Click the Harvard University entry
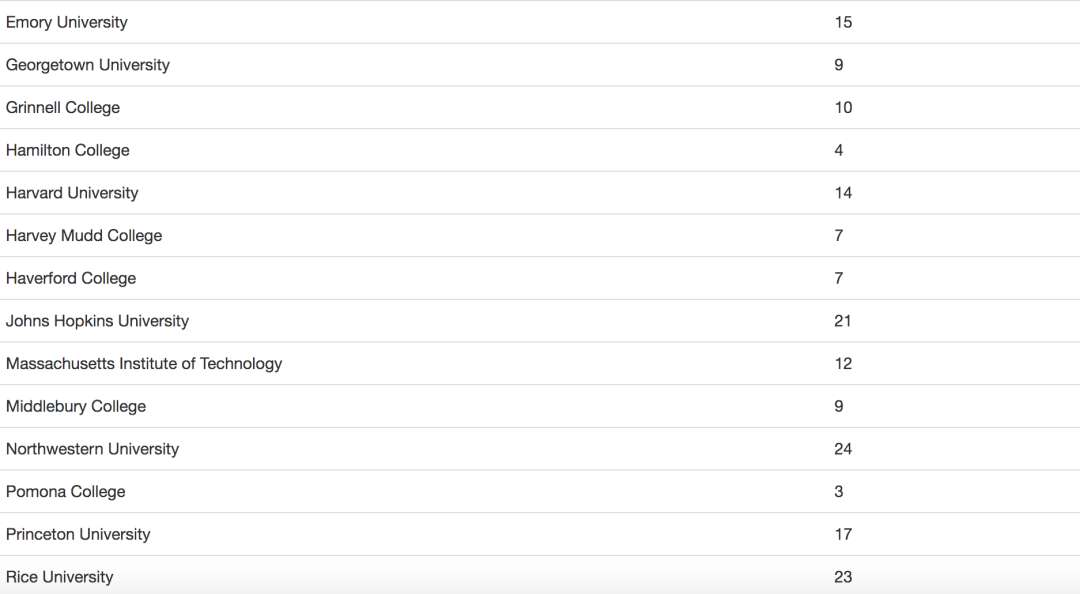Viewport: 1080px width, 594px height. [x=72, y=193]
